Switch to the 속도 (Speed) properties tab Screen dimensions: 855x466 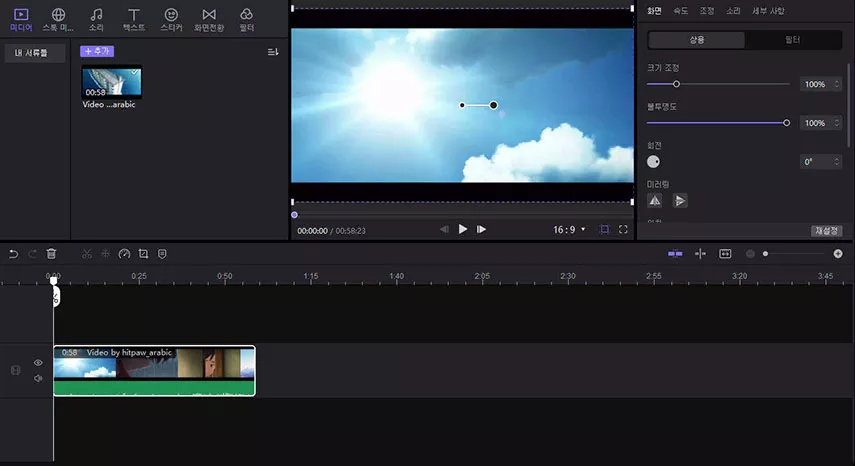680,11
